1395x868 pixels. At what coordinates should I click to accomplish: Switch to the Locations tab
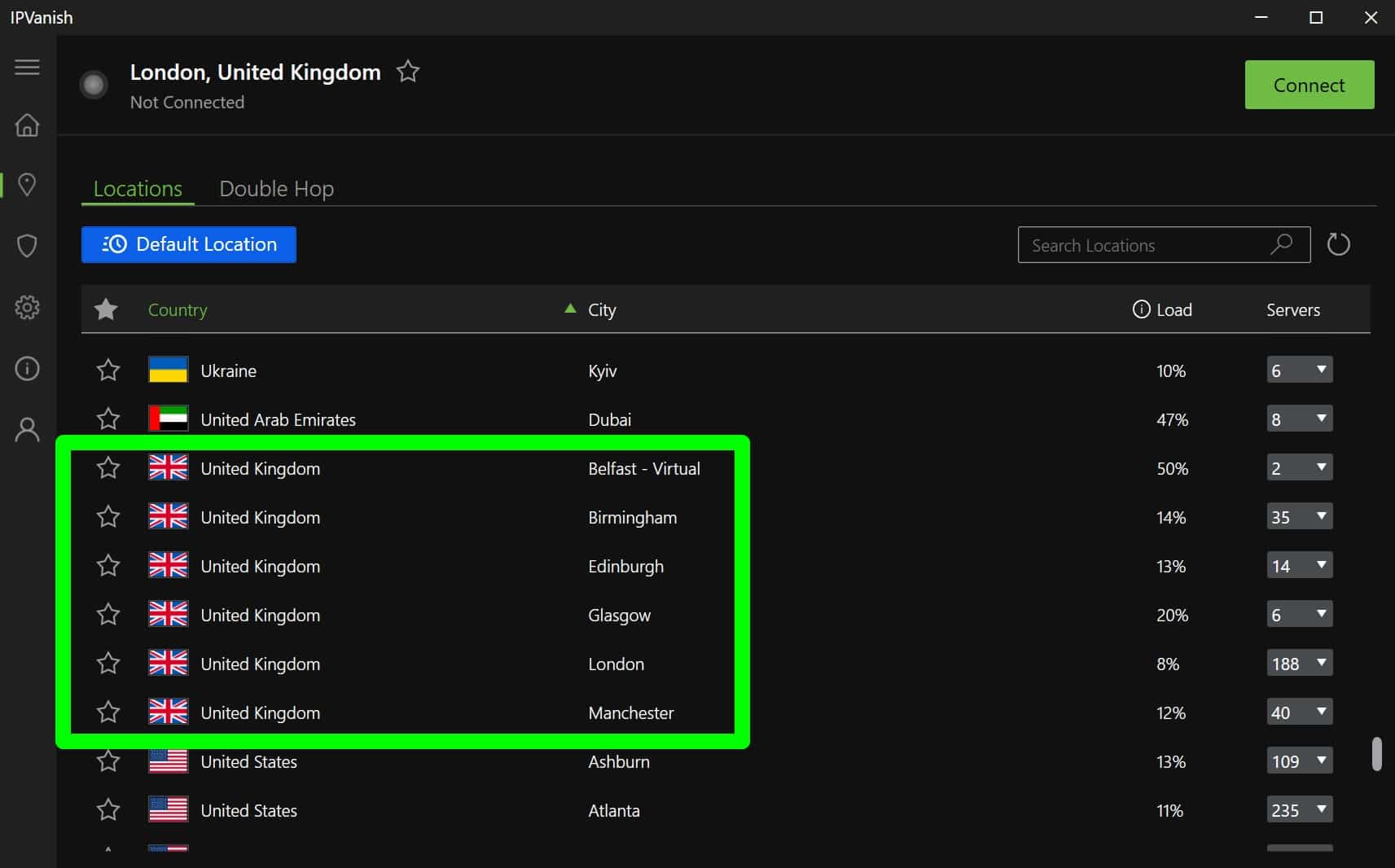(x=138, y=188)
